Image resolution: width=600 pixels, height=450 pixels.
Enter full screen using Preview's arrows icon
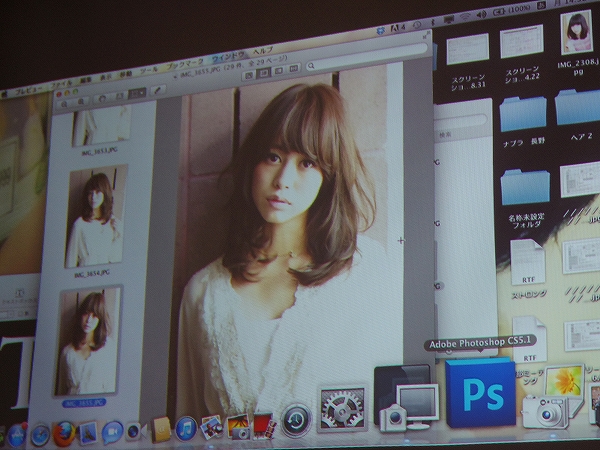click(x=426, y=36)
